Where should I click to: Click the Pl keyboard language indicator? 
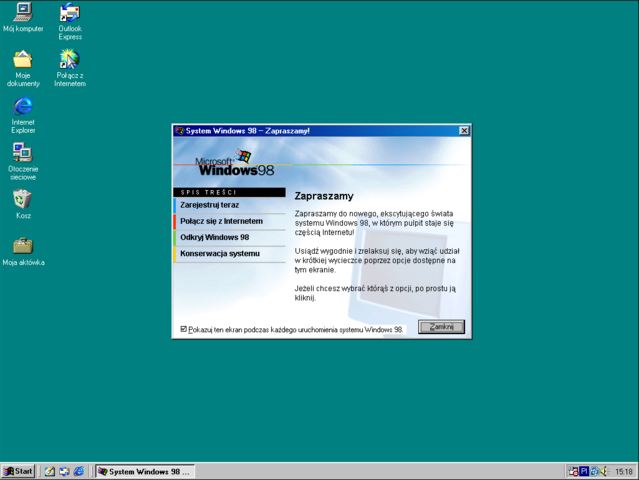(584, 471)
